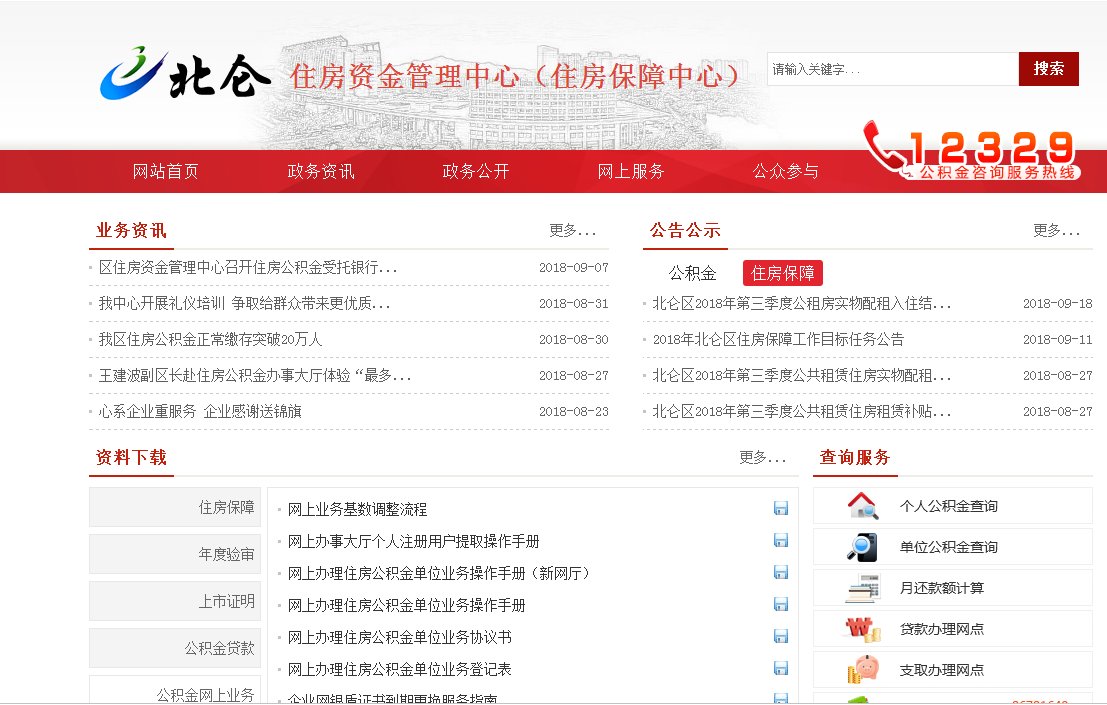Click 更多... next to 业务资讯

point(571,231)
